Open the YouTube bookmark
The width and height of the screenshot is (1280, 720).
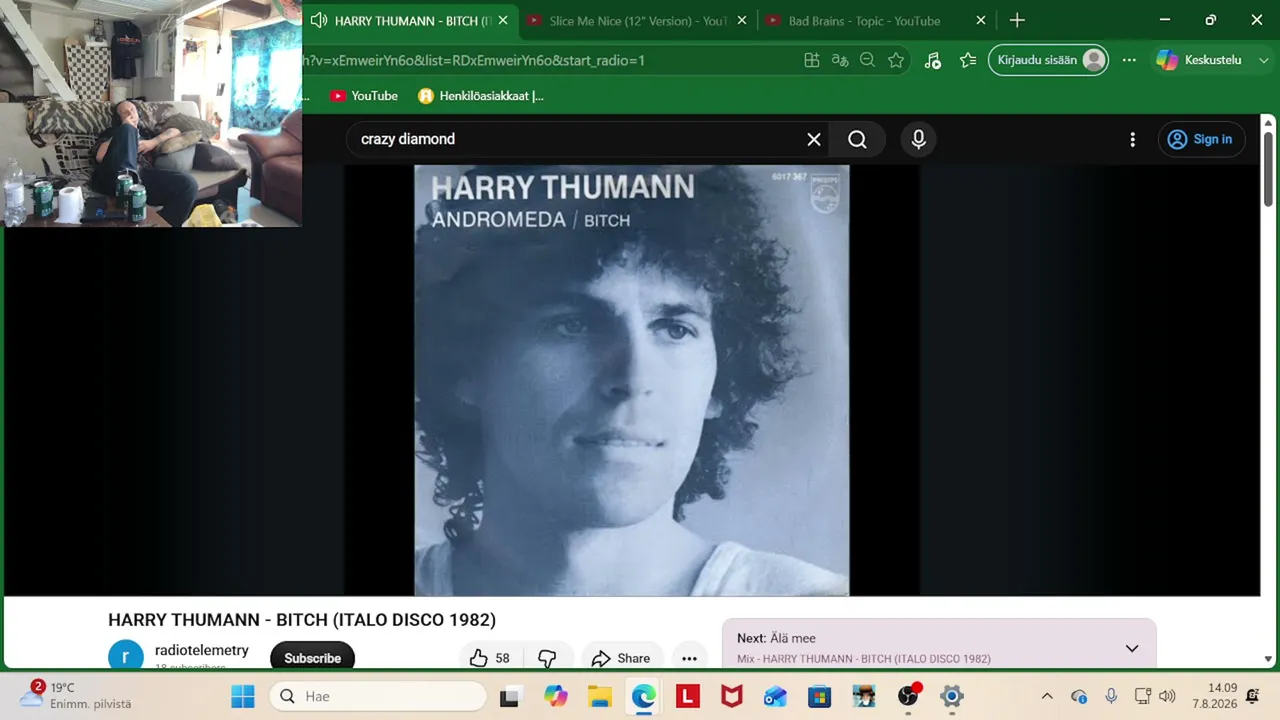pyautogui.click(x=364, y=96)
